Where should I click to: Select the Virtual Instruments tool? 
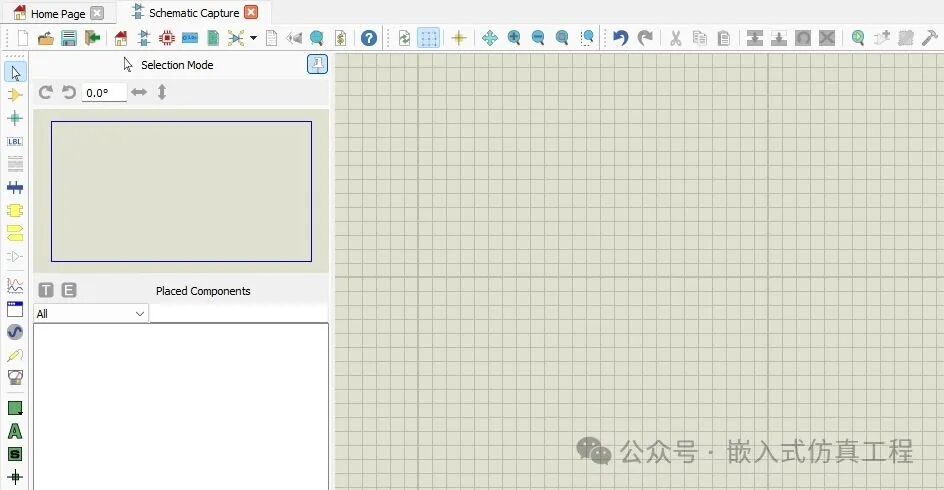pyautogui.click(x=15, y=378)
